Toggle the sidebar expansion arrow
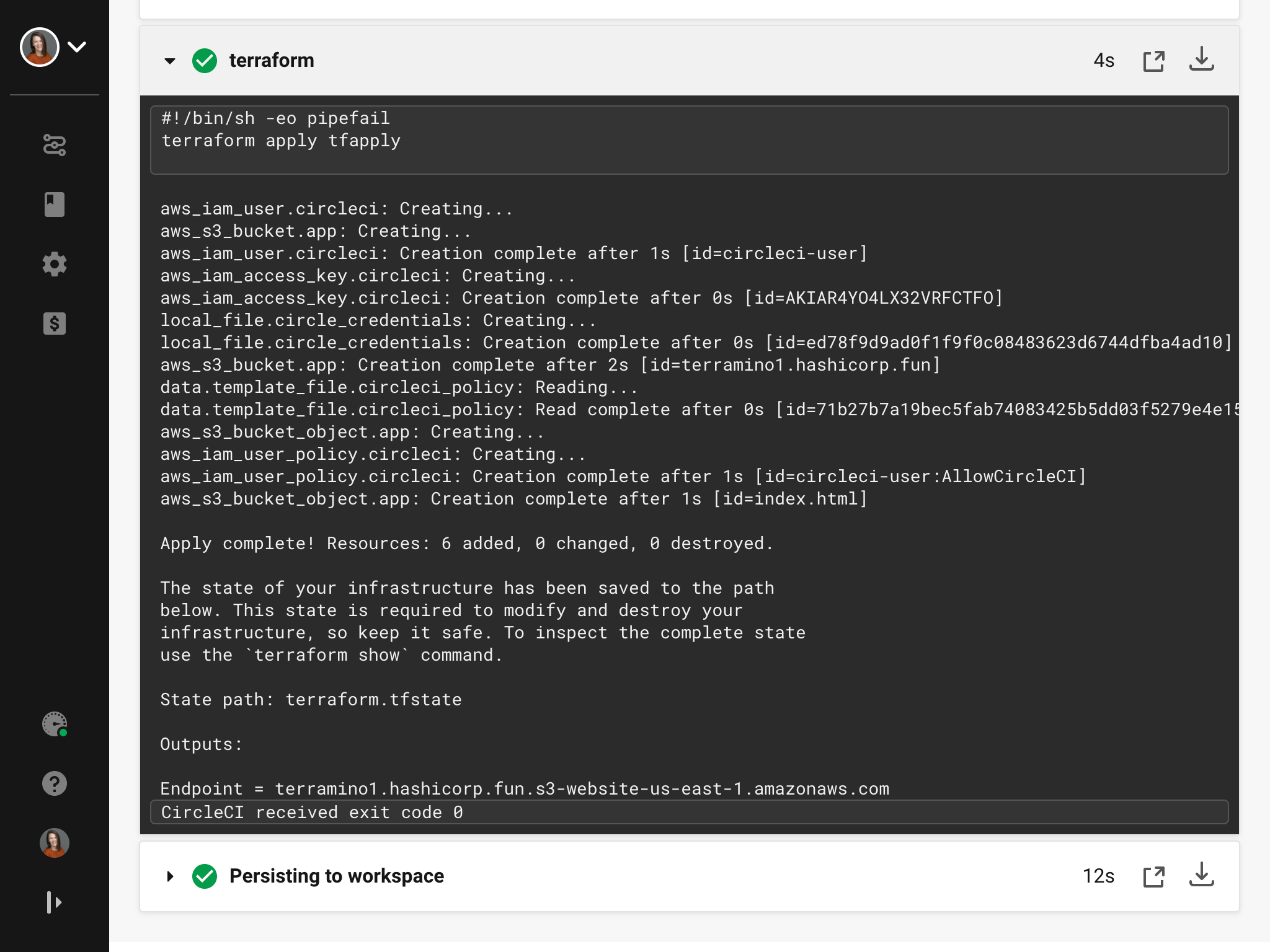This screenshot has width=1270, height=952. [55, 902]
